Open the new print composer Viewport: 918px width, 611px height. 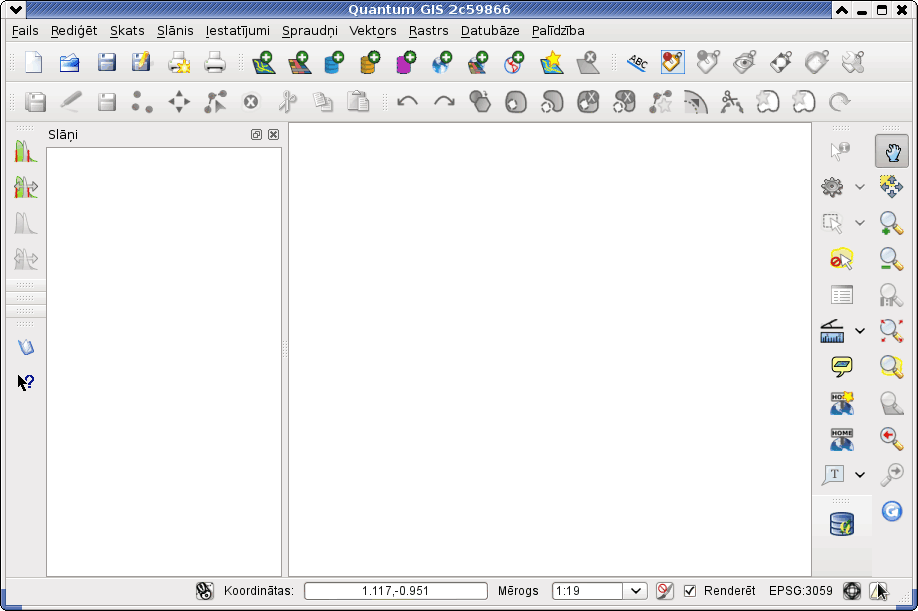[179, 63]
